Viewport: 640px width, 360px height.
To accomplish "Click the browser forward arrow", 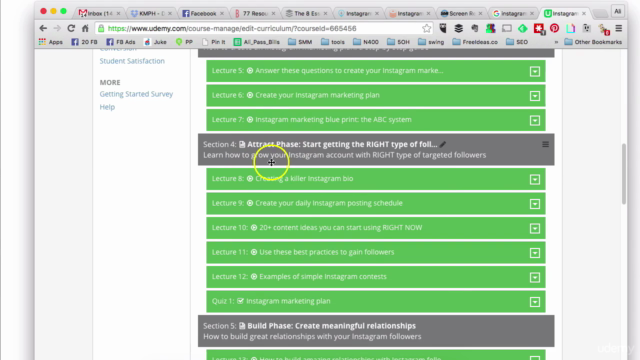I will [x=57, y=28].
